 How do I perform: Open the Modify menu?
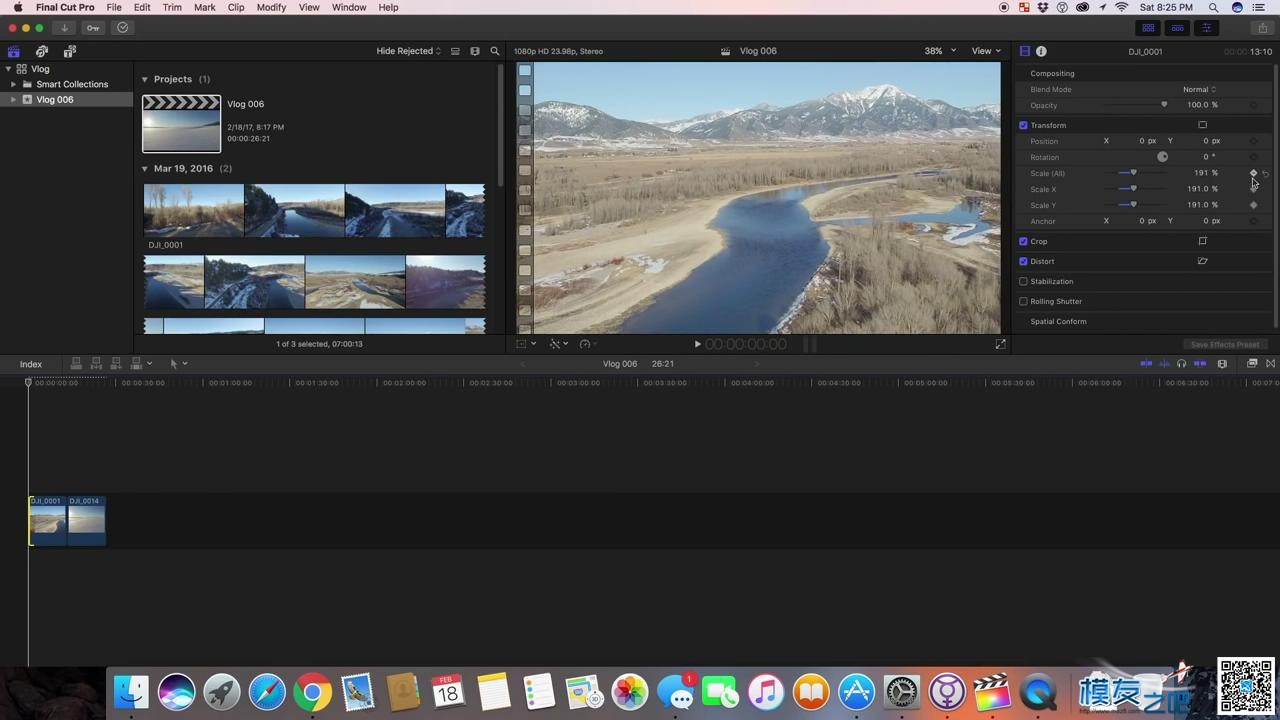[x=271, y=7]
